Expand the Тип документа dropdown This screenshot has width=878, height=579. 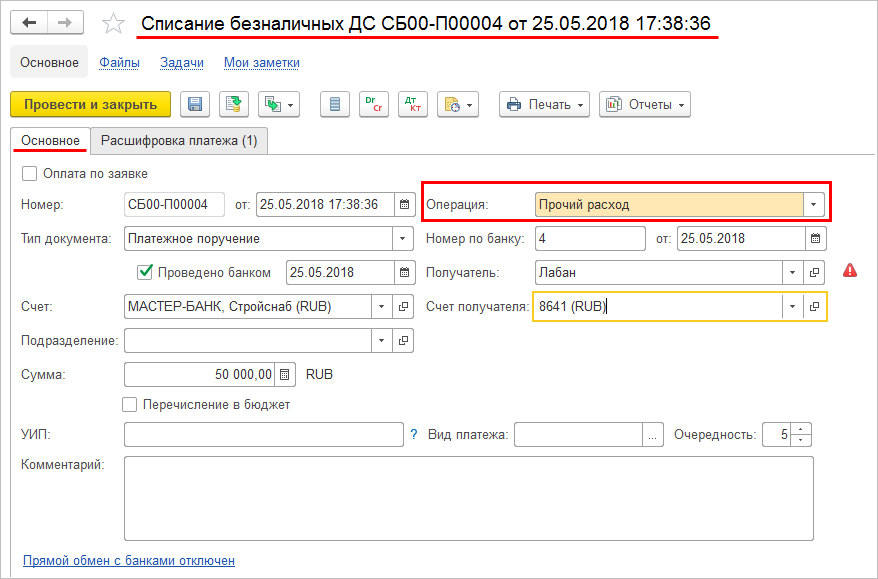tap(403, 239)
